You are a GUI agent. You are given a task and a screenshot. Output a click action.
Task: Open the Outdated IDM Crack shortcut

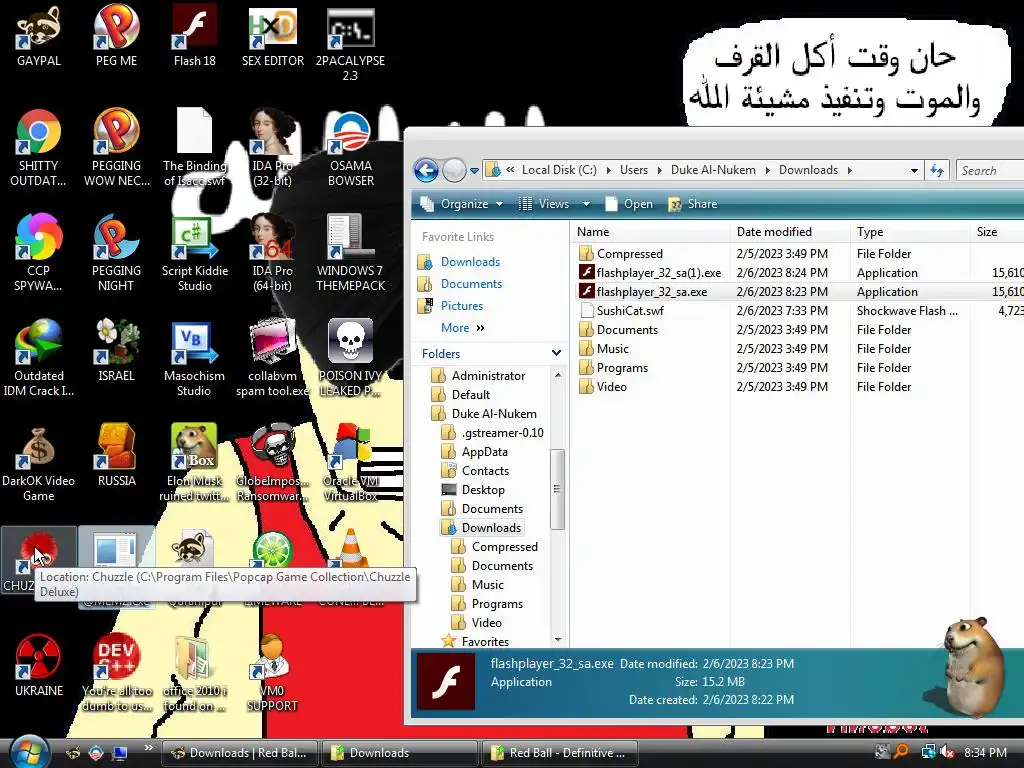tap(39, 359)
